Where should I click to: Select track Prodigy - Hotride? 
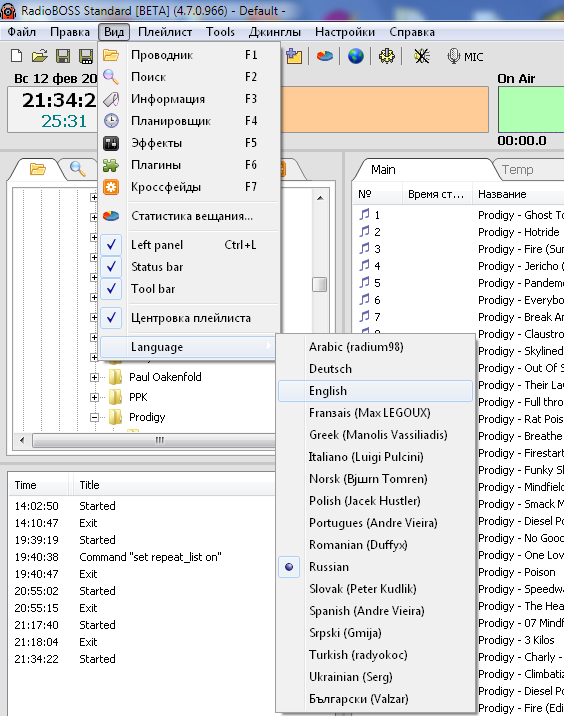[518, 232]
